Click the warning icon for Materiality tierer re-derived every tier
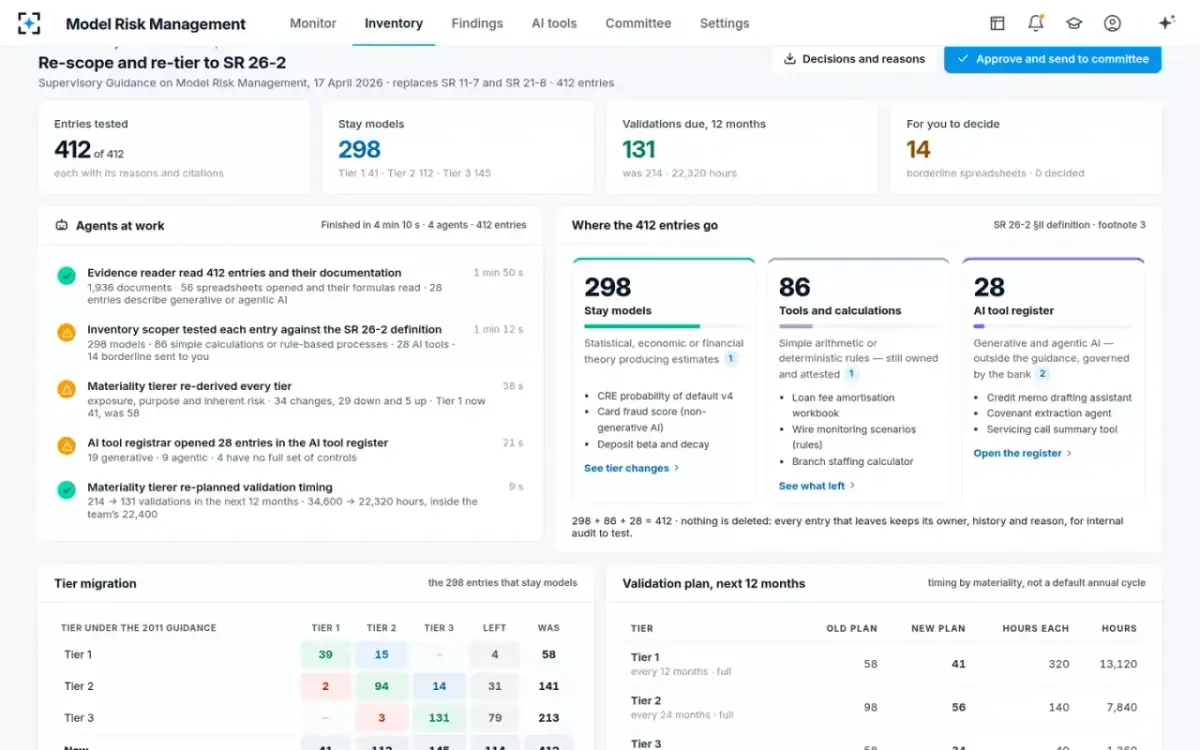 (x=66, y=389)
